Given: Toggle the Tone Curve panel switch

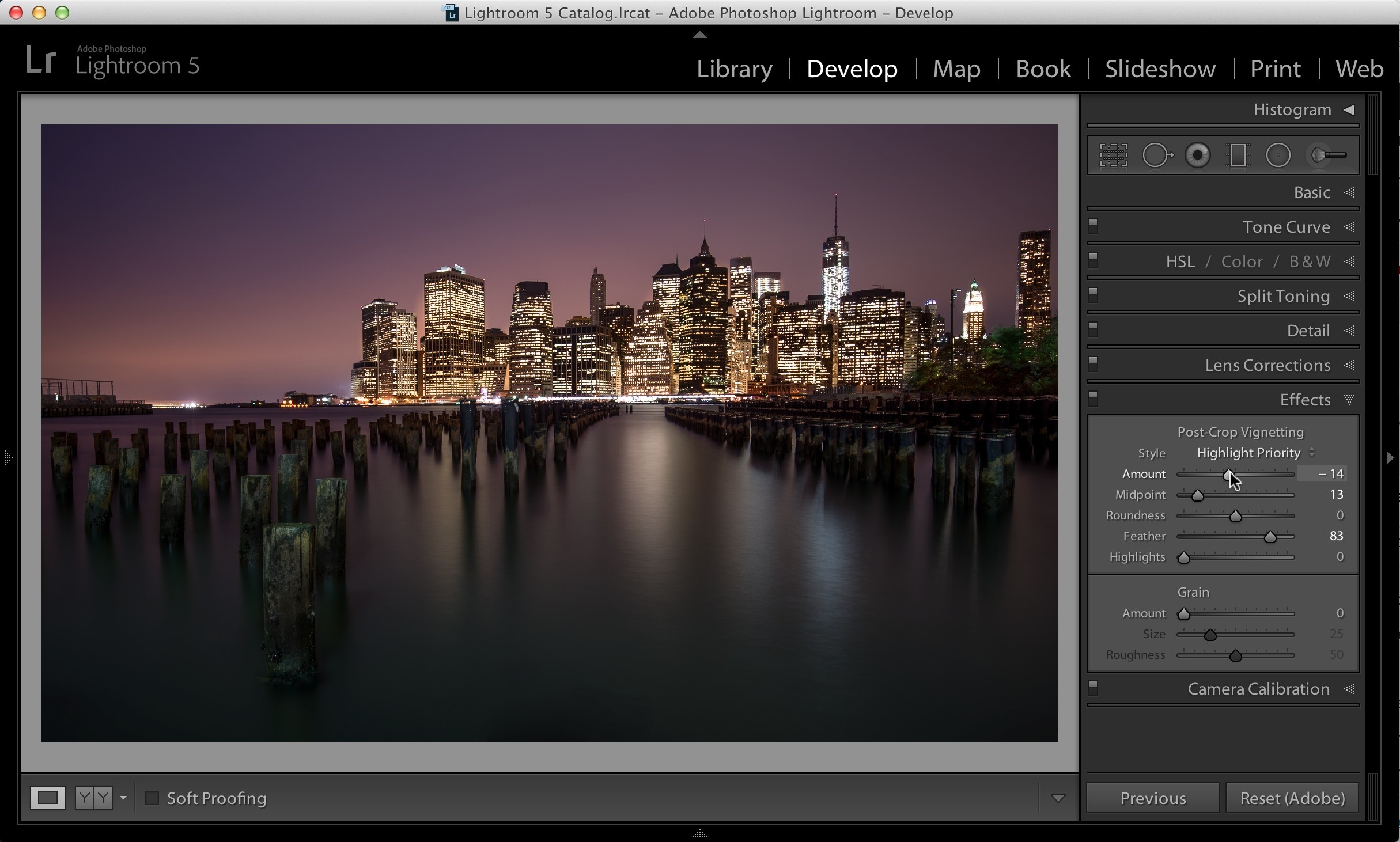Looking at the screenshot, I should click(x=1093, y=225).
